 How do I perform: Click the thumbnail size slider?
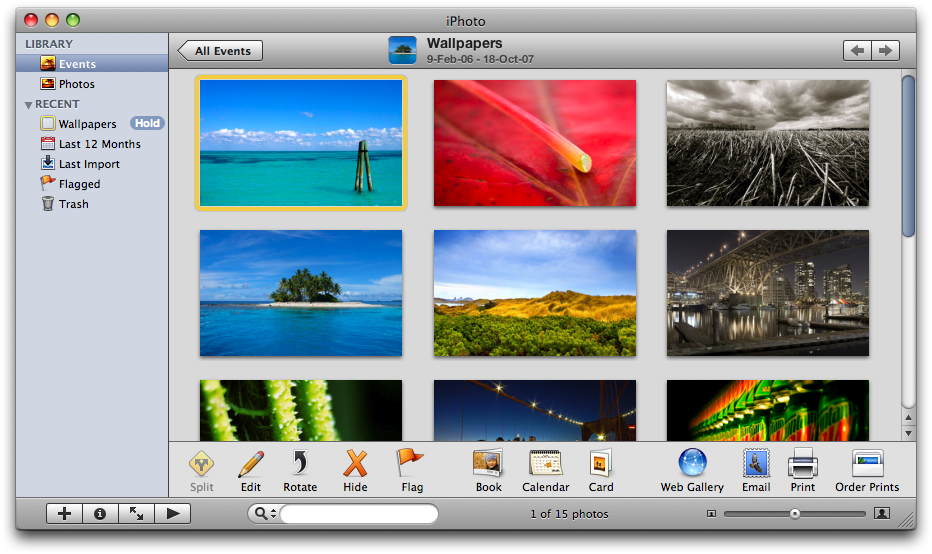click(x=795, y=514)
